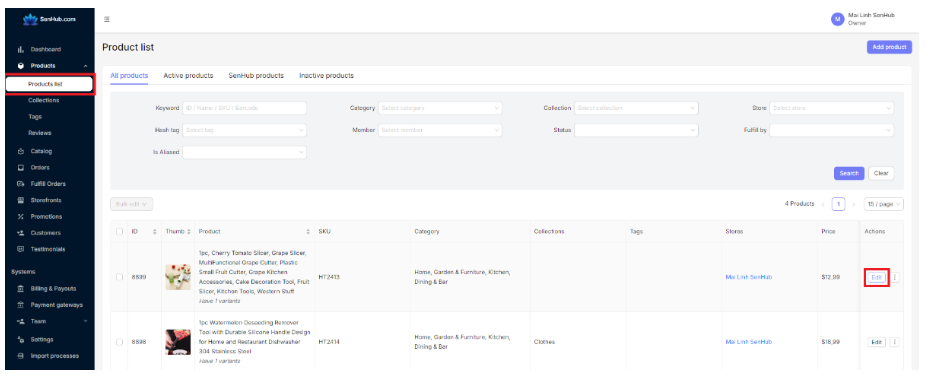Switch to the Inactive products tab
The image size is (928, 376).
click(x=326, y=76)
